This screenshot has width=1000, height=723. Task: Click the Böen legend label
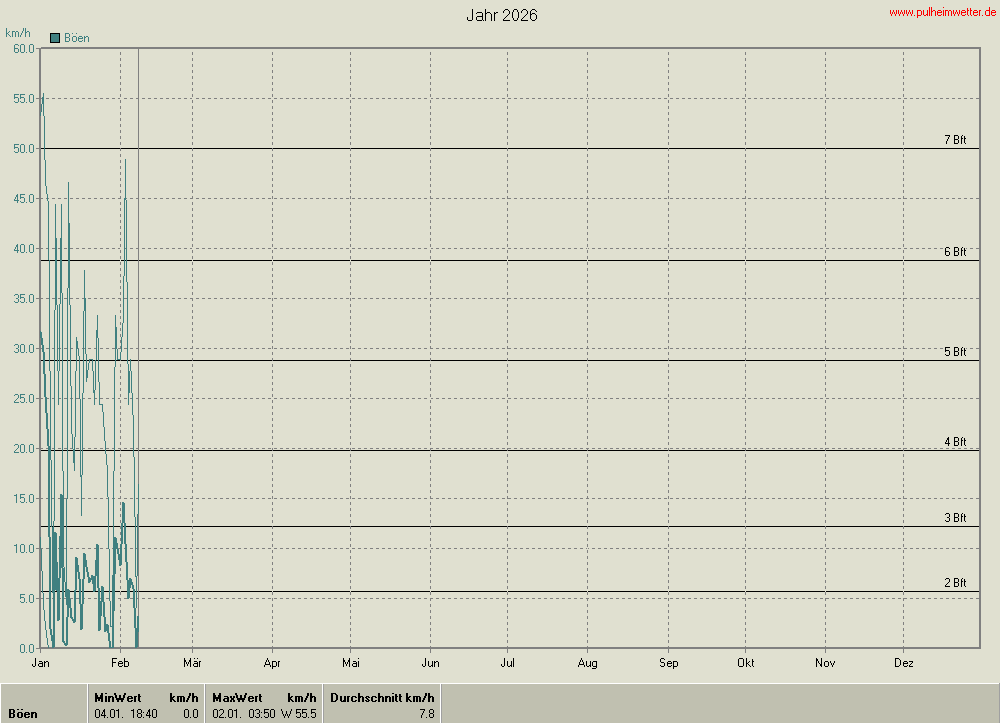(77, 38)
